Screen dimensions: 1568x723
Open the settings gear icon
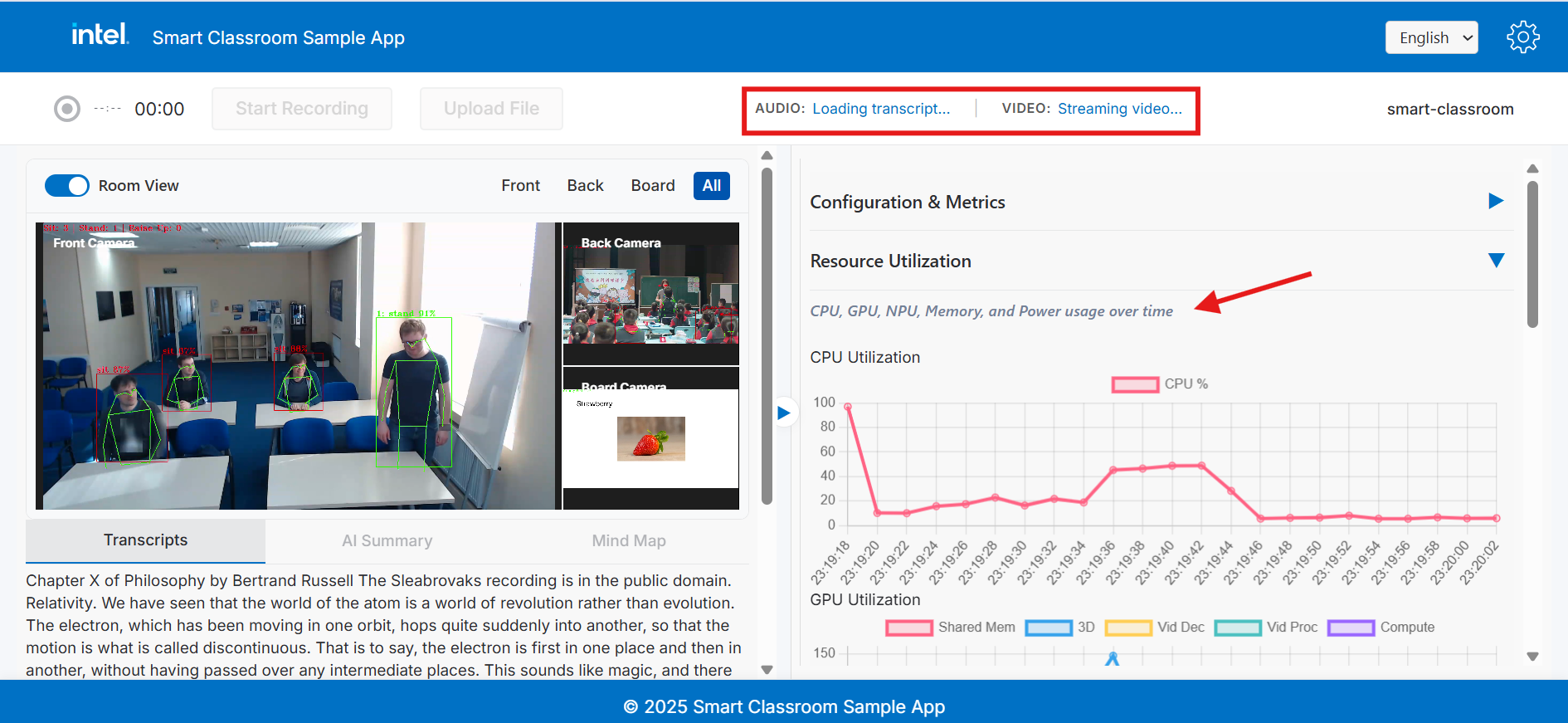pos(1522,37)
